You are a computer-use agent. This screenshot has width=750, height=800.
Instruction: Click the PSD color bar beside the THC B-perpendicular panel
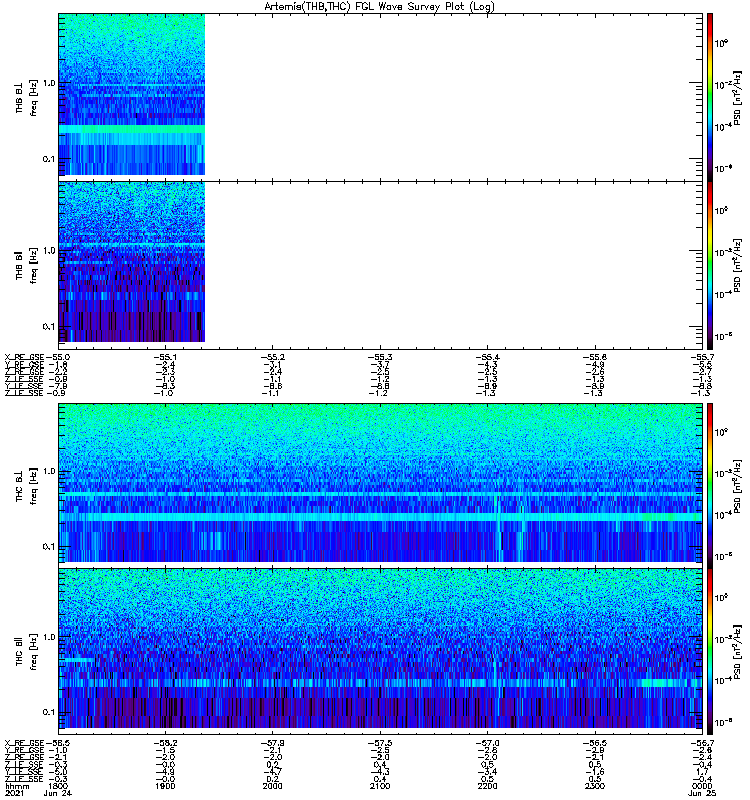pyautogui.click(x=710, y=485)
